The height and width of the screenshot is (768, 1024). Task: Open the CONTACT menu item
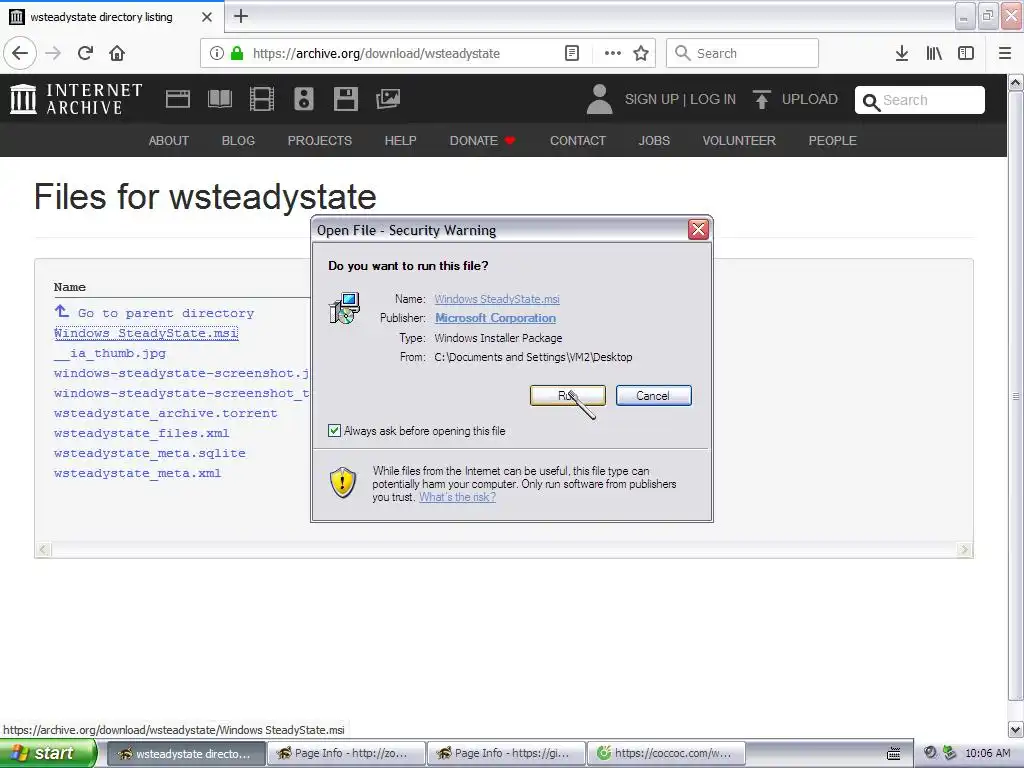click(x=578, y=140)
